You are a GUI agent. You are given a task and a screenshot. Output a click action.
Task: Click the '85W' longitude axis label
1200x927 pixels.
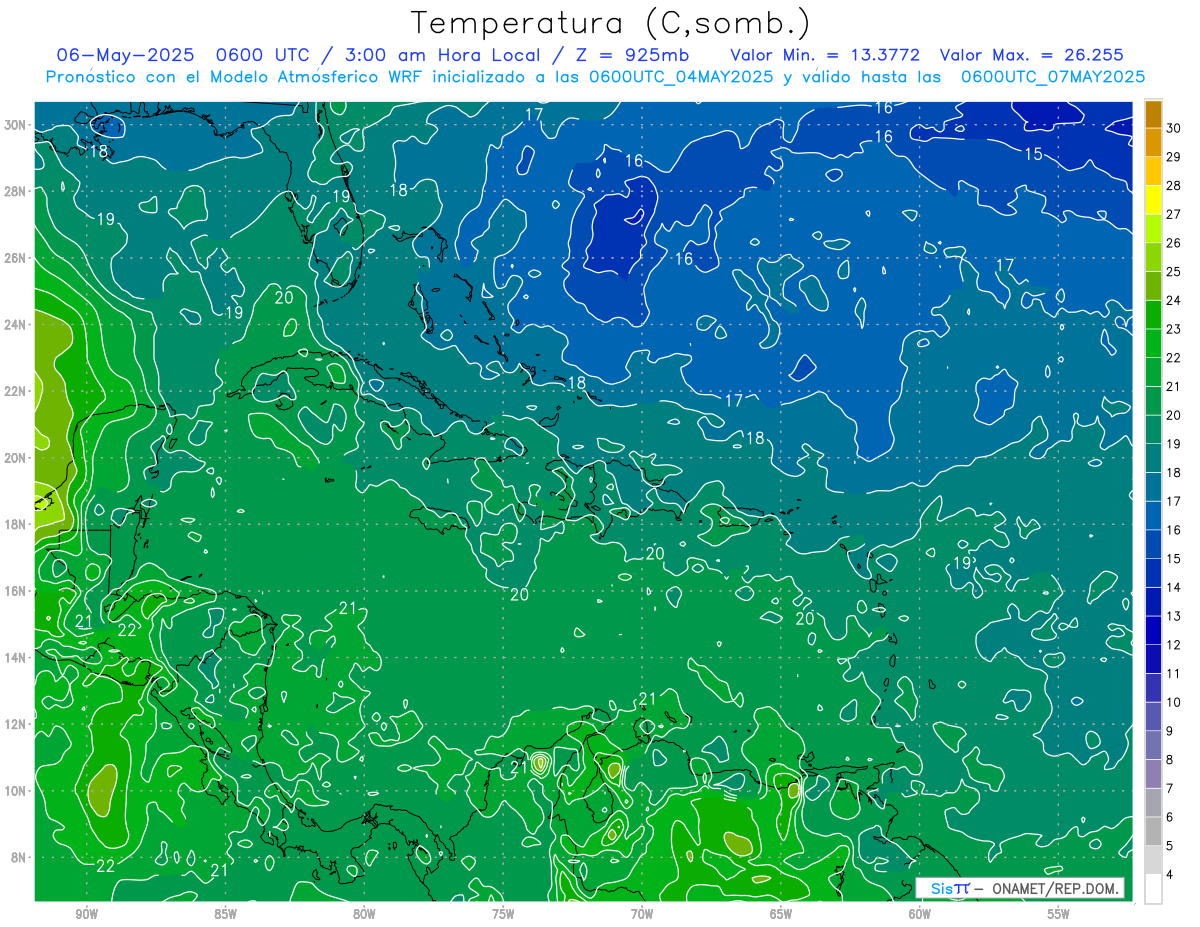coord(225,914)
